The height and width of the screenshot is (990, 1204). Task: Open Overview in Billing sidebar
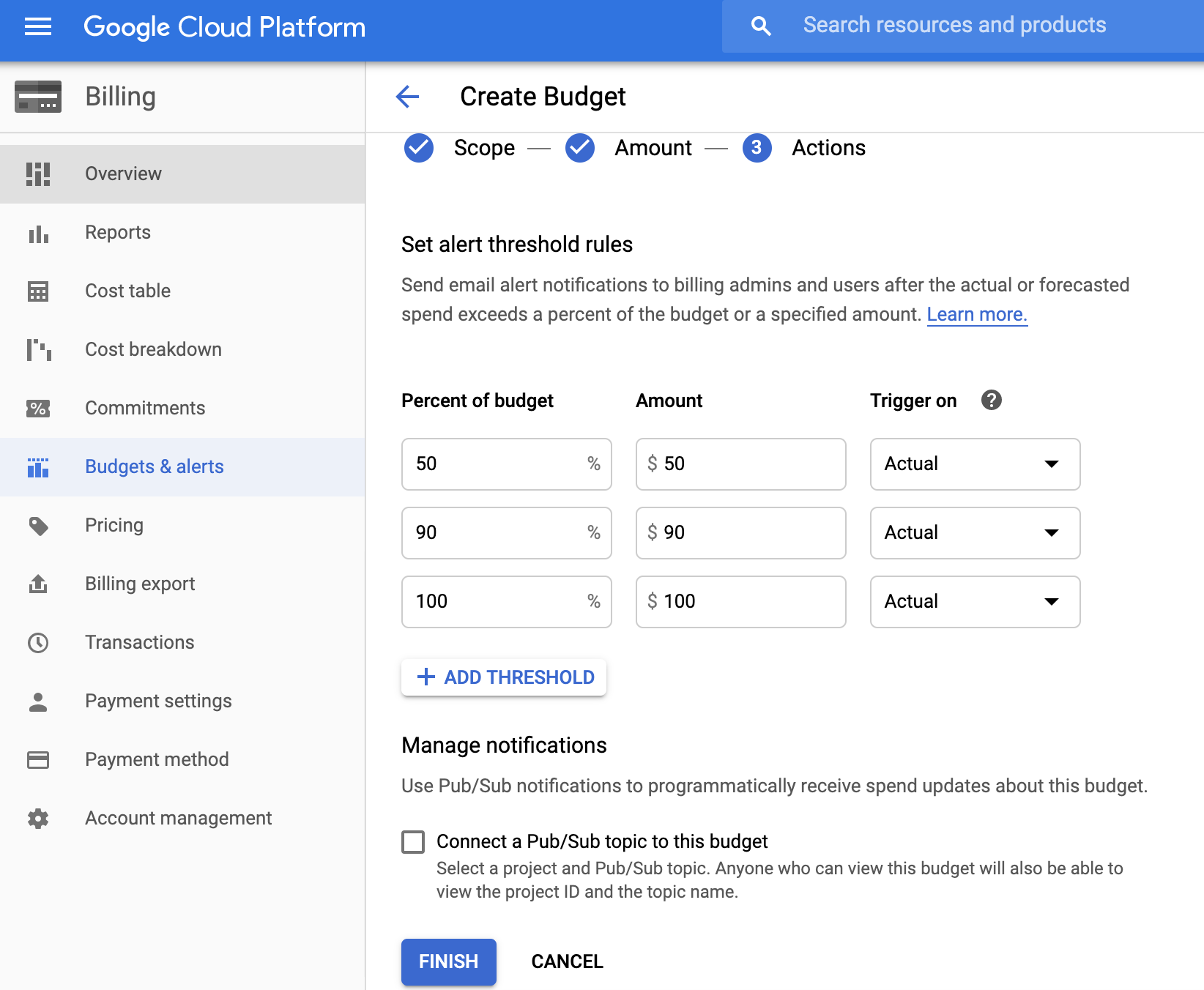pos(183,174)
